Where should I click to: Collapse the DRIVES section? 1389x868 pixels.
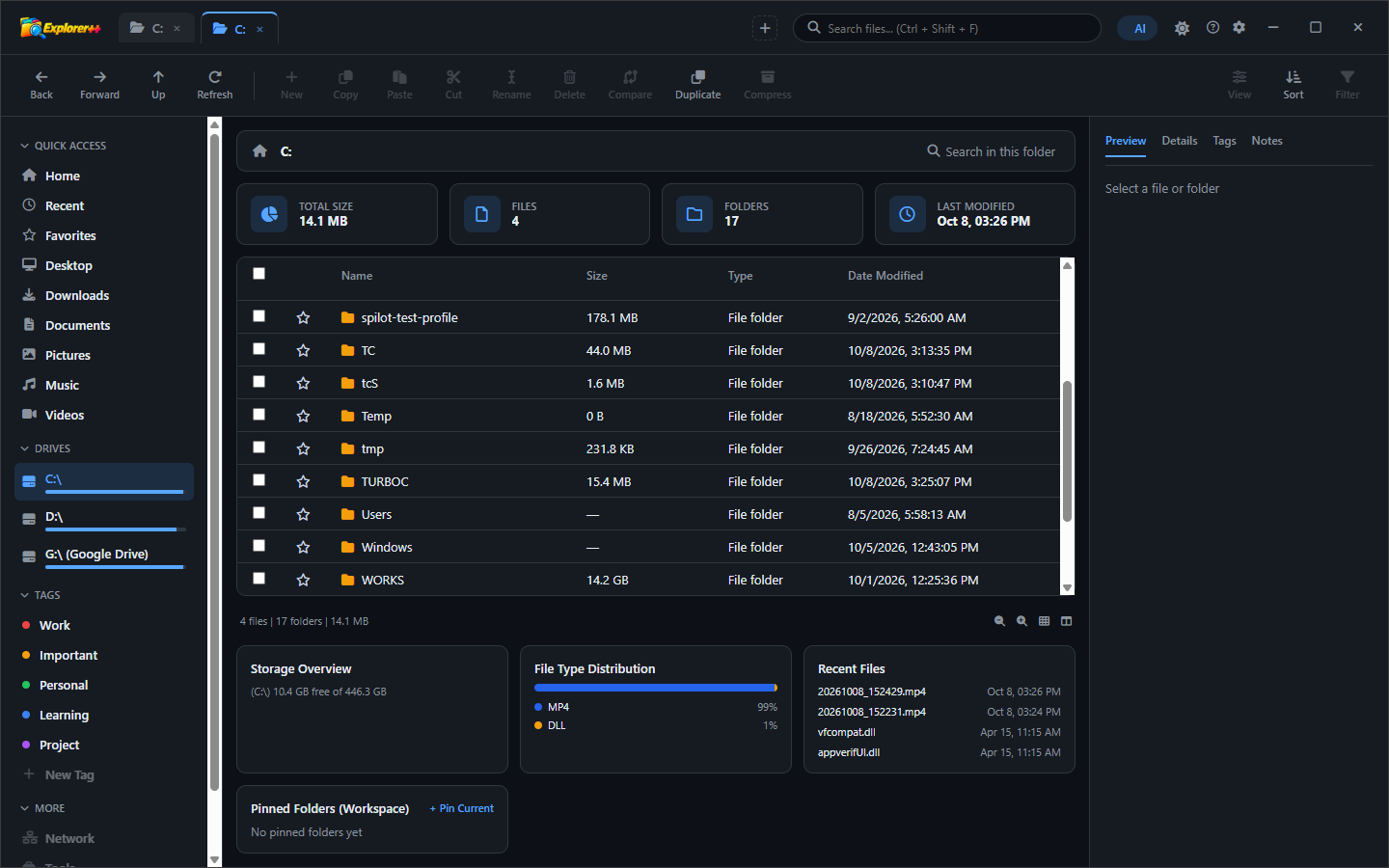(25, 448)
